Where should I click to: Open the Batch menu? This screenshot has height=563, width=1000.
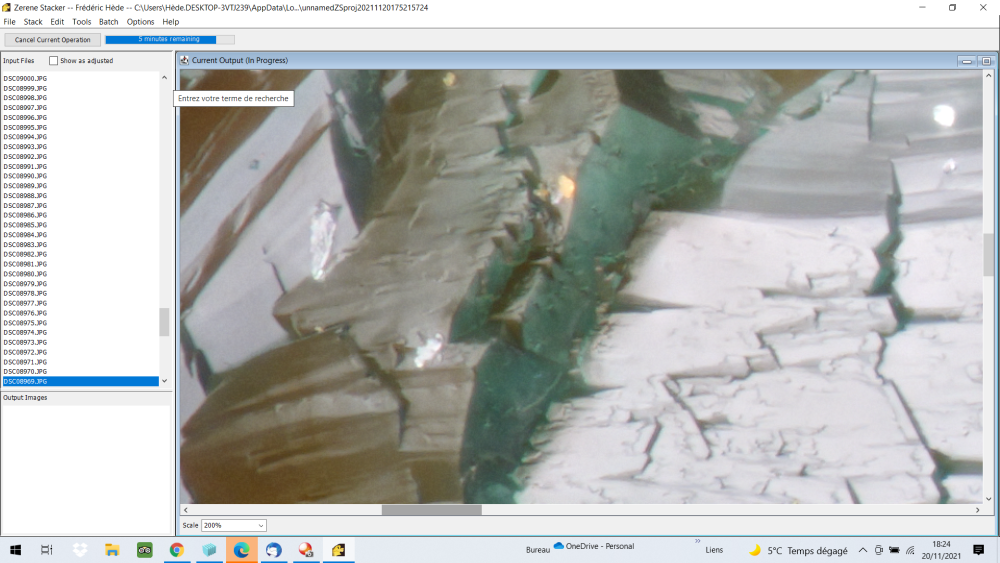click(108, 21)
